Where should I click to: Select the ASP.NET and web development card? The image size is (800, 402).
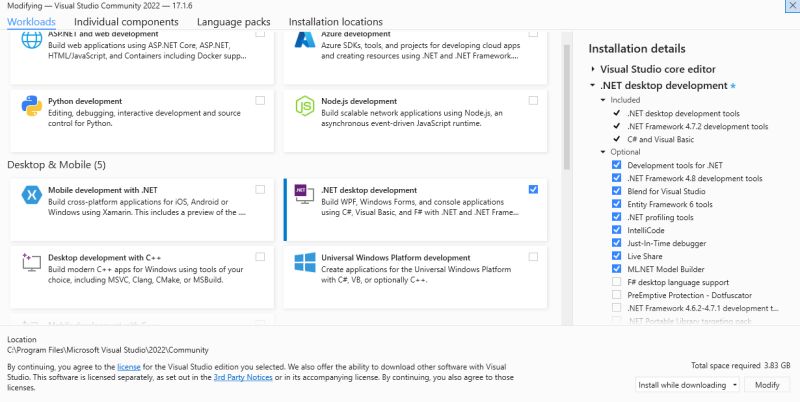pos(142,57)
